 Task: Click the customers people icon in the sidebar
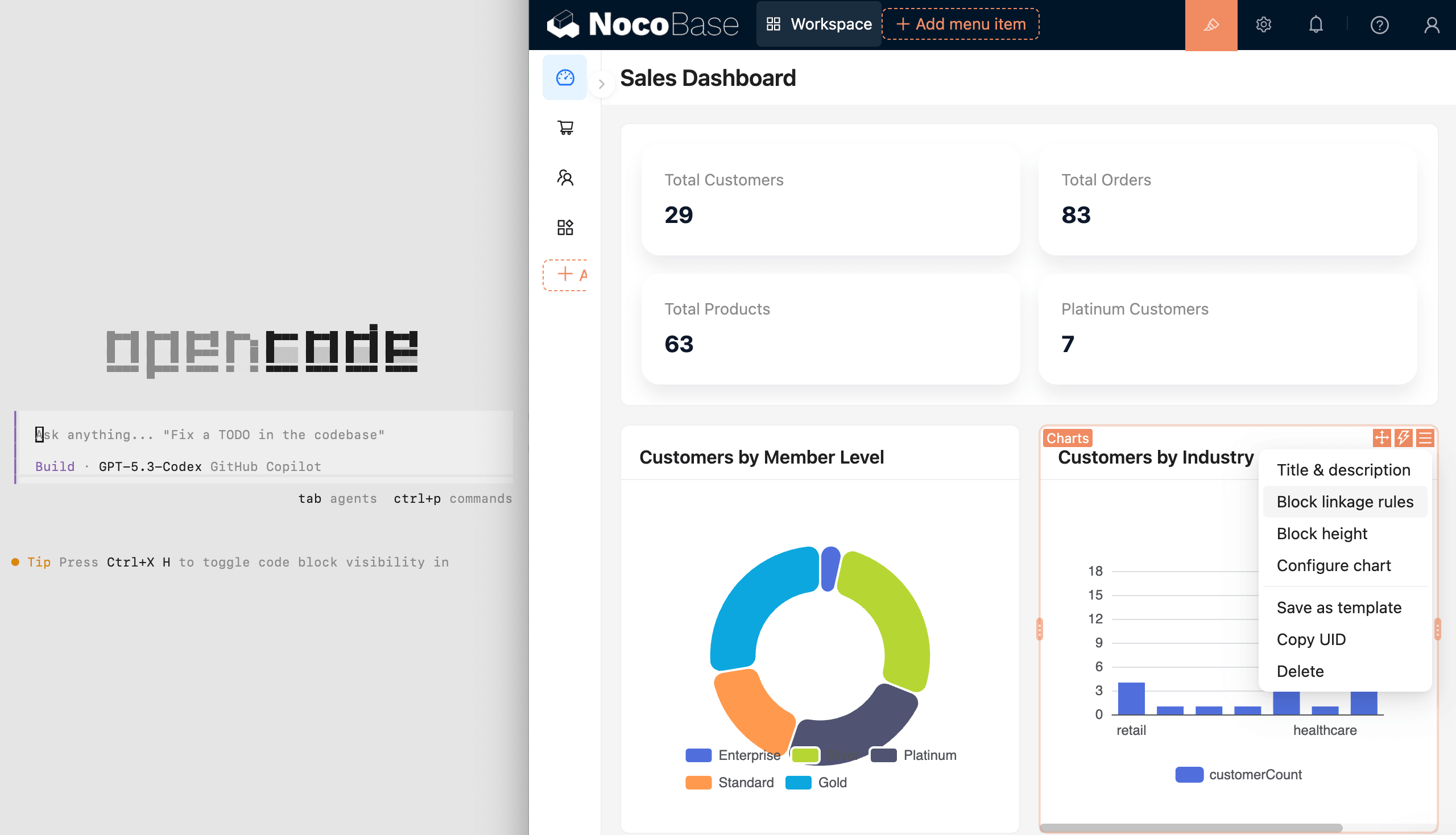[565, 177]
